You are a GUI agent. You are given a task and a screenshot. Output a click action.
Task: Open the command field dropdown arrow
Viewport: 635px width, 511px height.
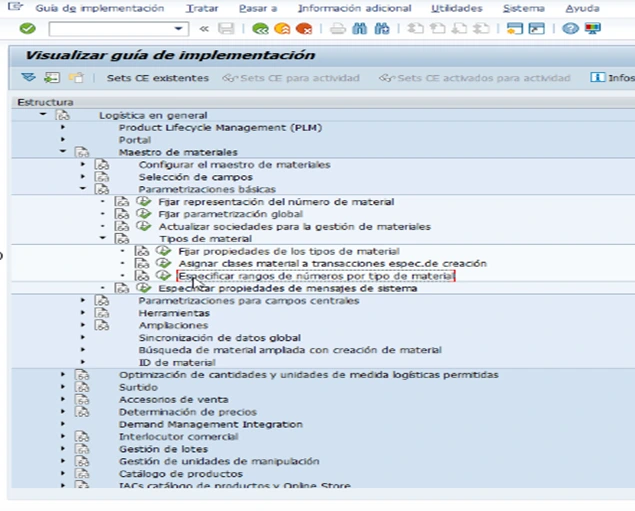click(178, 29)
